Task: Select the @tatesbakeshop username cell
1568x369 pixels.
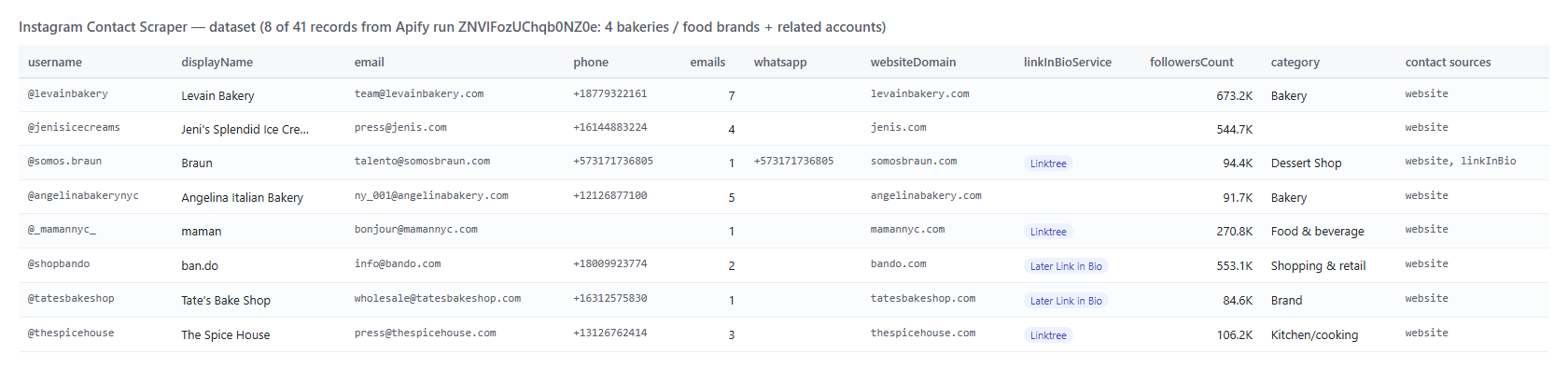Action: [71, 299]
